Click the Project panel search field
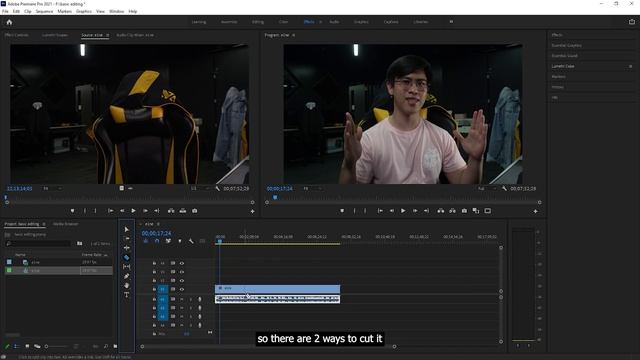The width and height of the screenshot is (640, 360). point(39,243)
